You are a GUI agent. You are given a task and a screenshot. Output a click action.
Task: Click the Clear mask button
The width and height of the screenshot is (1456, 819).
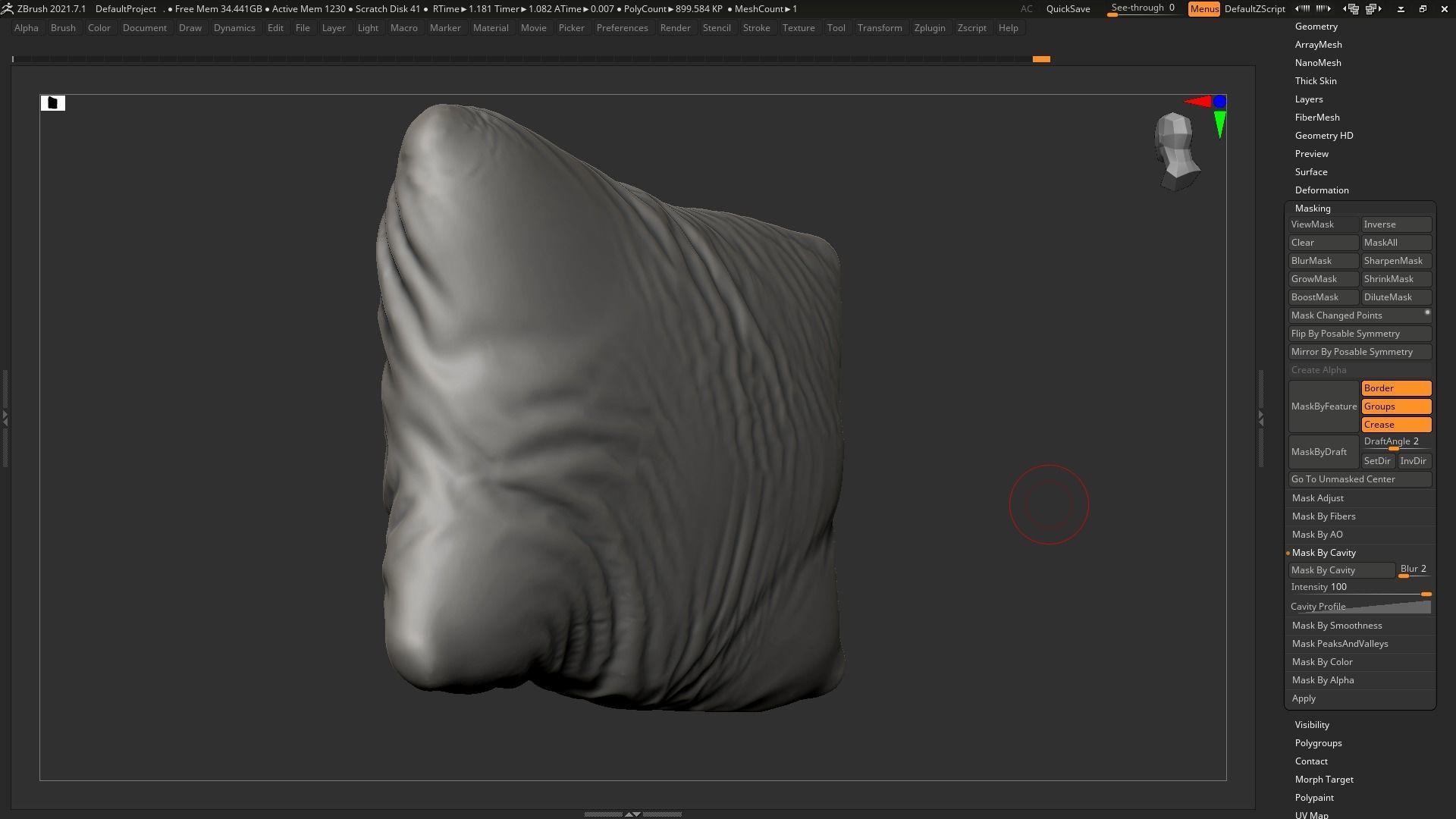pos(1323,243)
